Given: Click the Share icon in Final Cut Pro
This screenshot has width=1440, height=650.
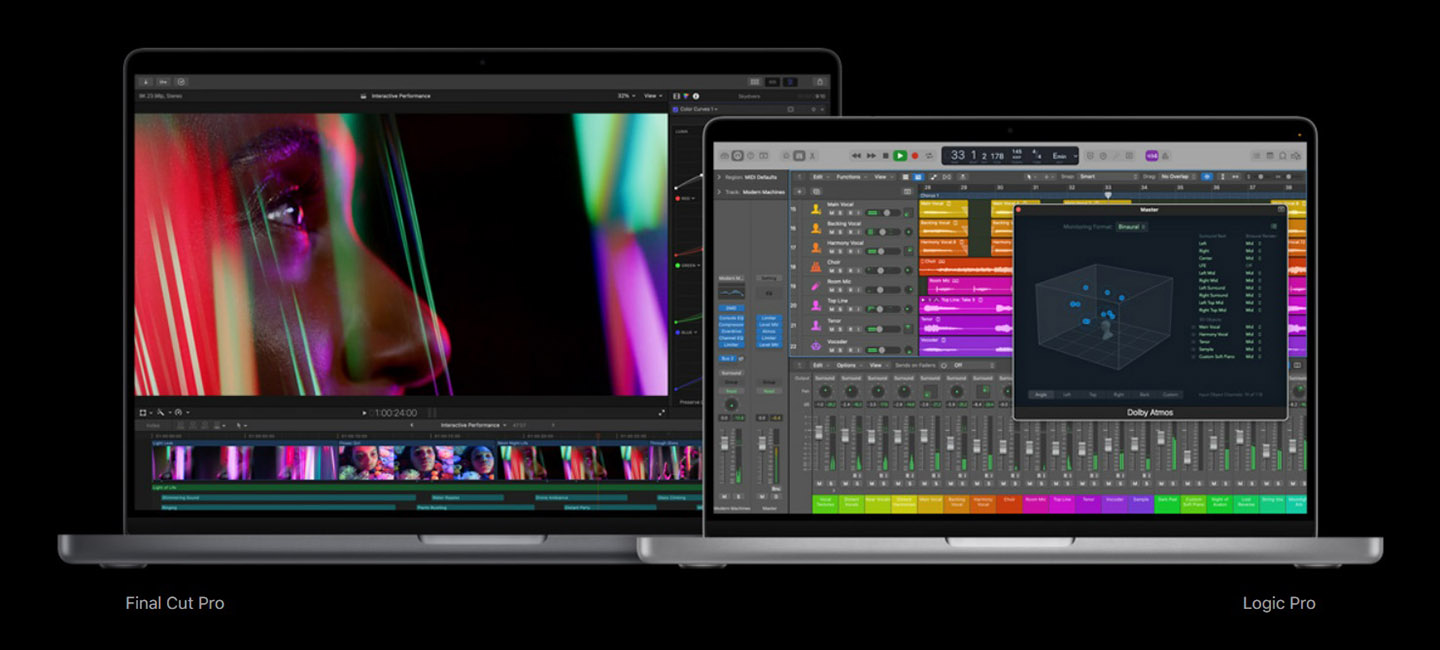Looking at the screenshot, I should coord(820,81).
